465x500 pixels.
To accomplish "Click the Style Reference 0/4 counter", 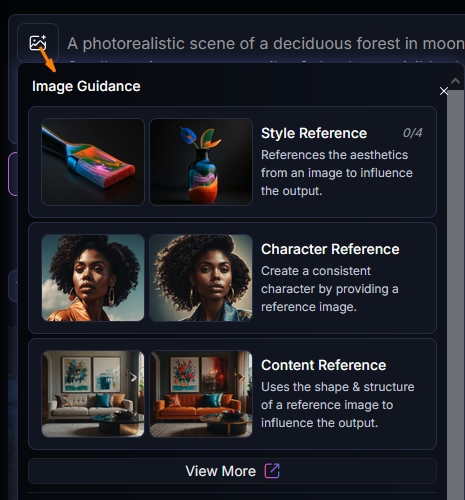I will [412, 133].
